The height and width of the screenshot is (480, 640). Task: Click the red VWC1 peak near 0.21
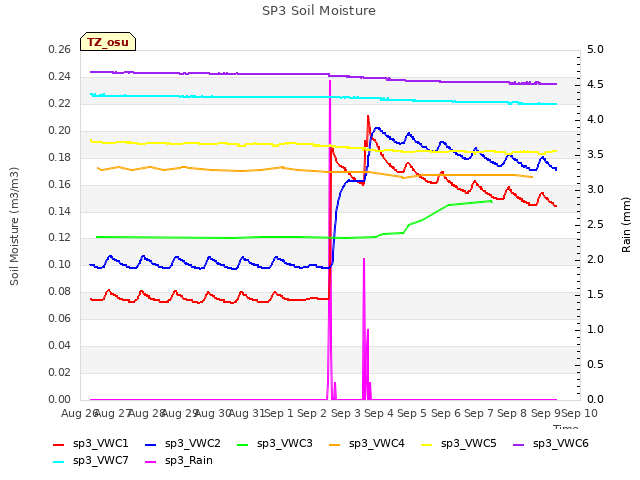(368, 116)
